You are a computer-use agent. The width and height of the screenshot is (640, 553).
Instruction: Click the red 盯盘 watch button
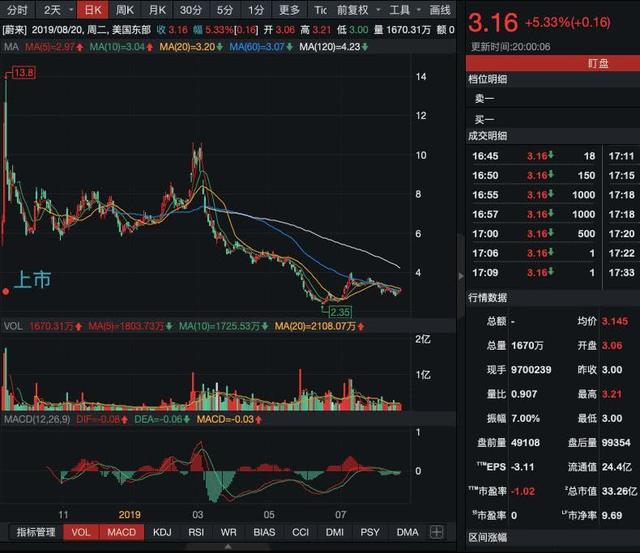(x=599, y=62)
